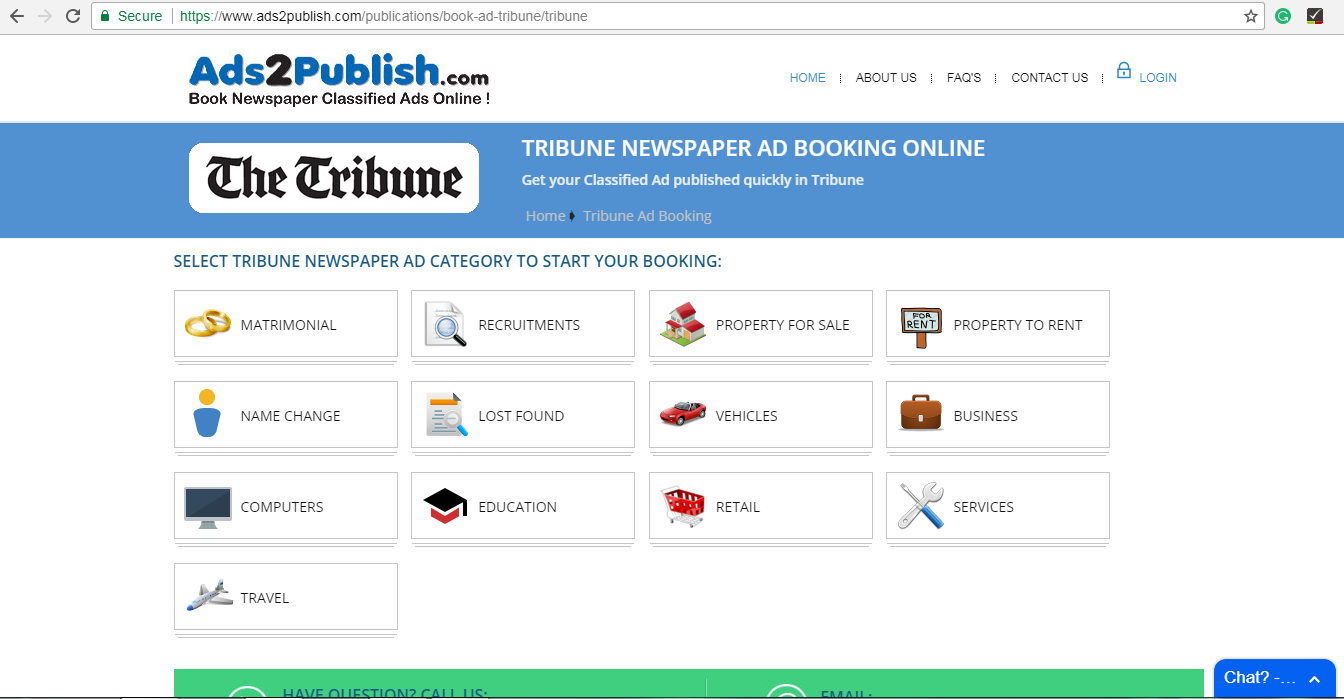Click the Home breadcrumb link
1344x699 pixels.
click(545, 215)
